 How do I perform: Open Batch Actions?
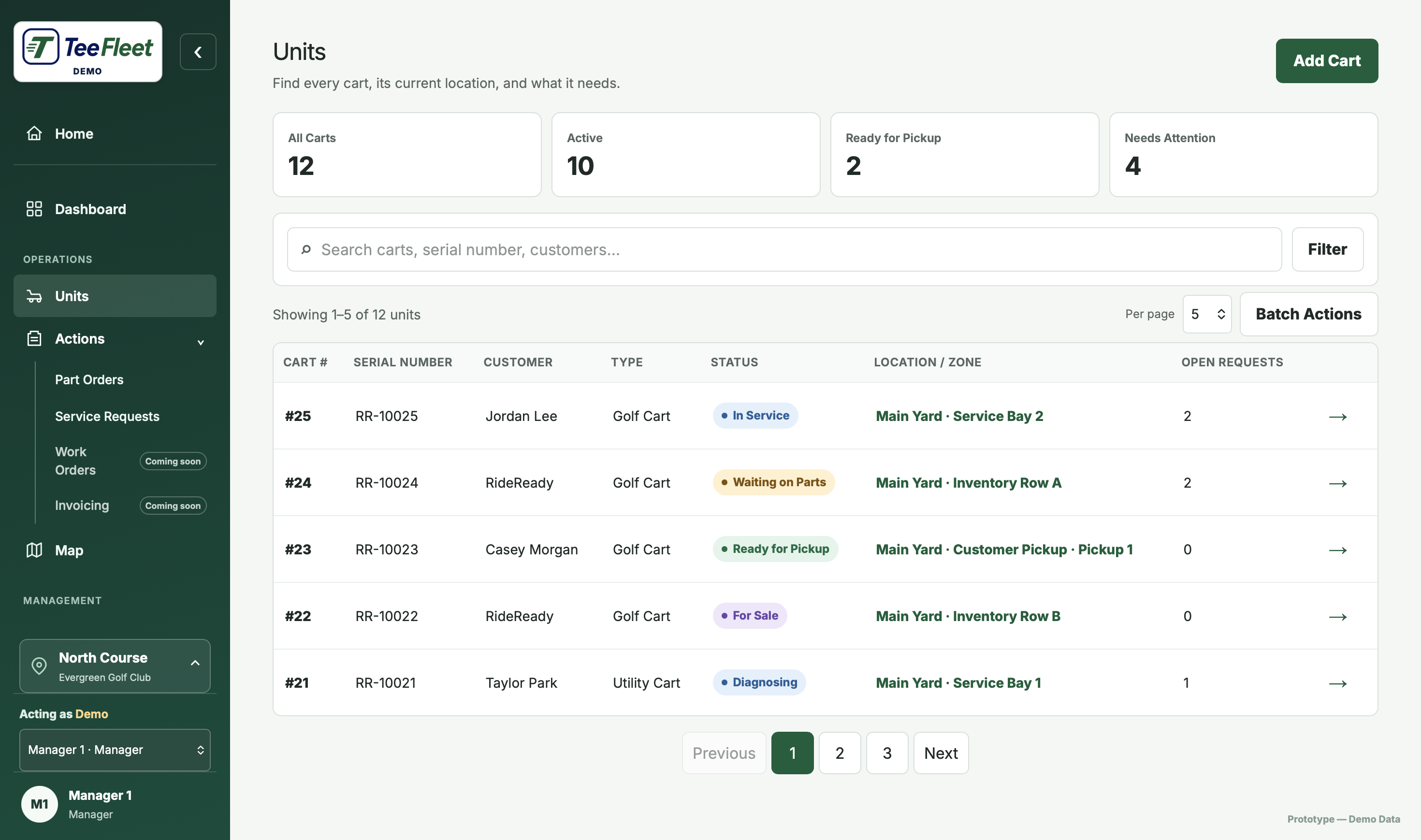(x=1308, y=314)
